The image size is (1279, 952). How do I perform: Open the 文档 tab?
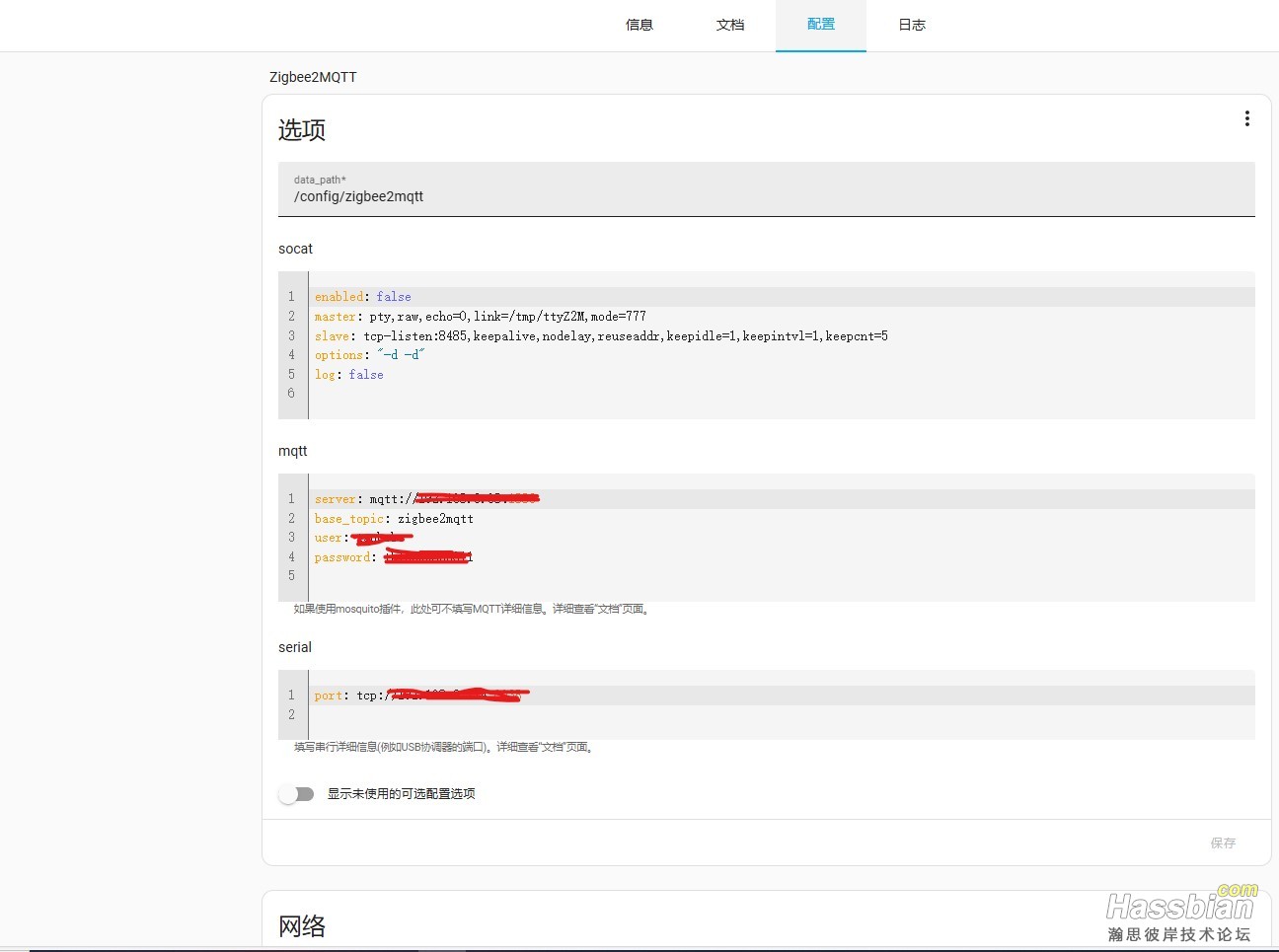(730, 25)
